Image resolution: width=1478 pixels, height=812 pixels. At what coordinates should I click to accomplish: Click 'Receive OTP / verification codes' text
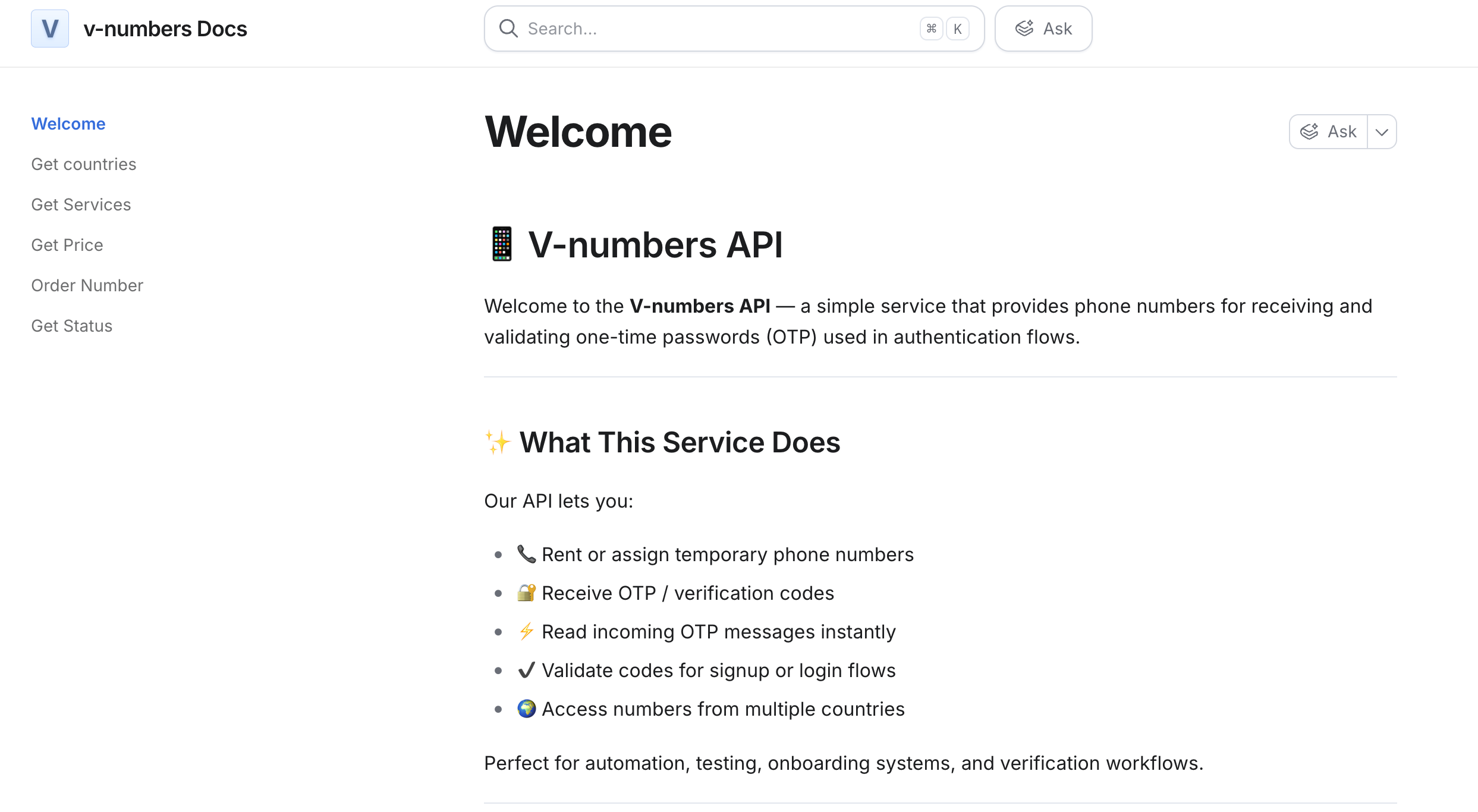(x=688, y=593)
